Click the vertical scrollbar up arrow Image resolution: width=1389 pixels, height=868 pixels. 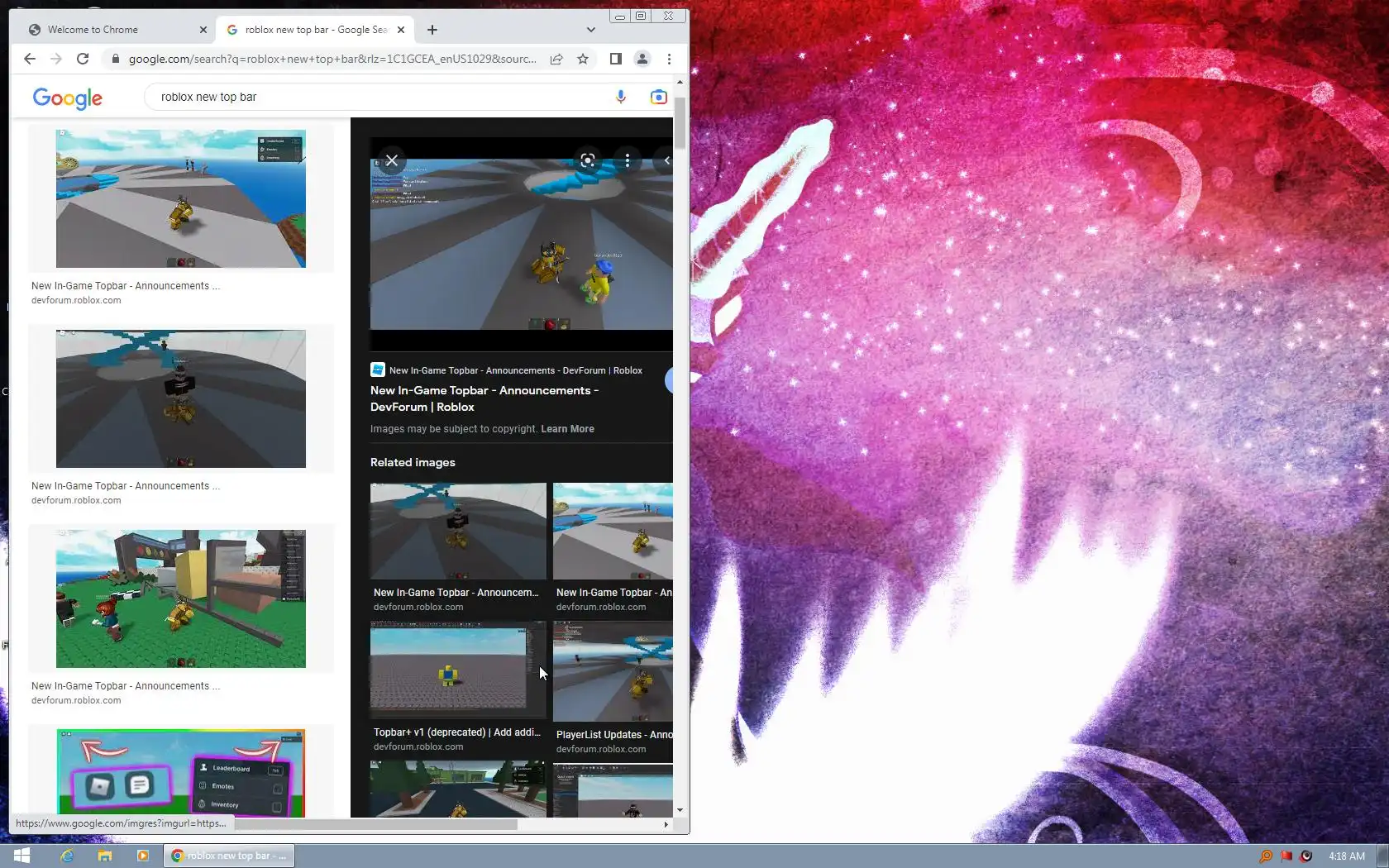[680, 82]
